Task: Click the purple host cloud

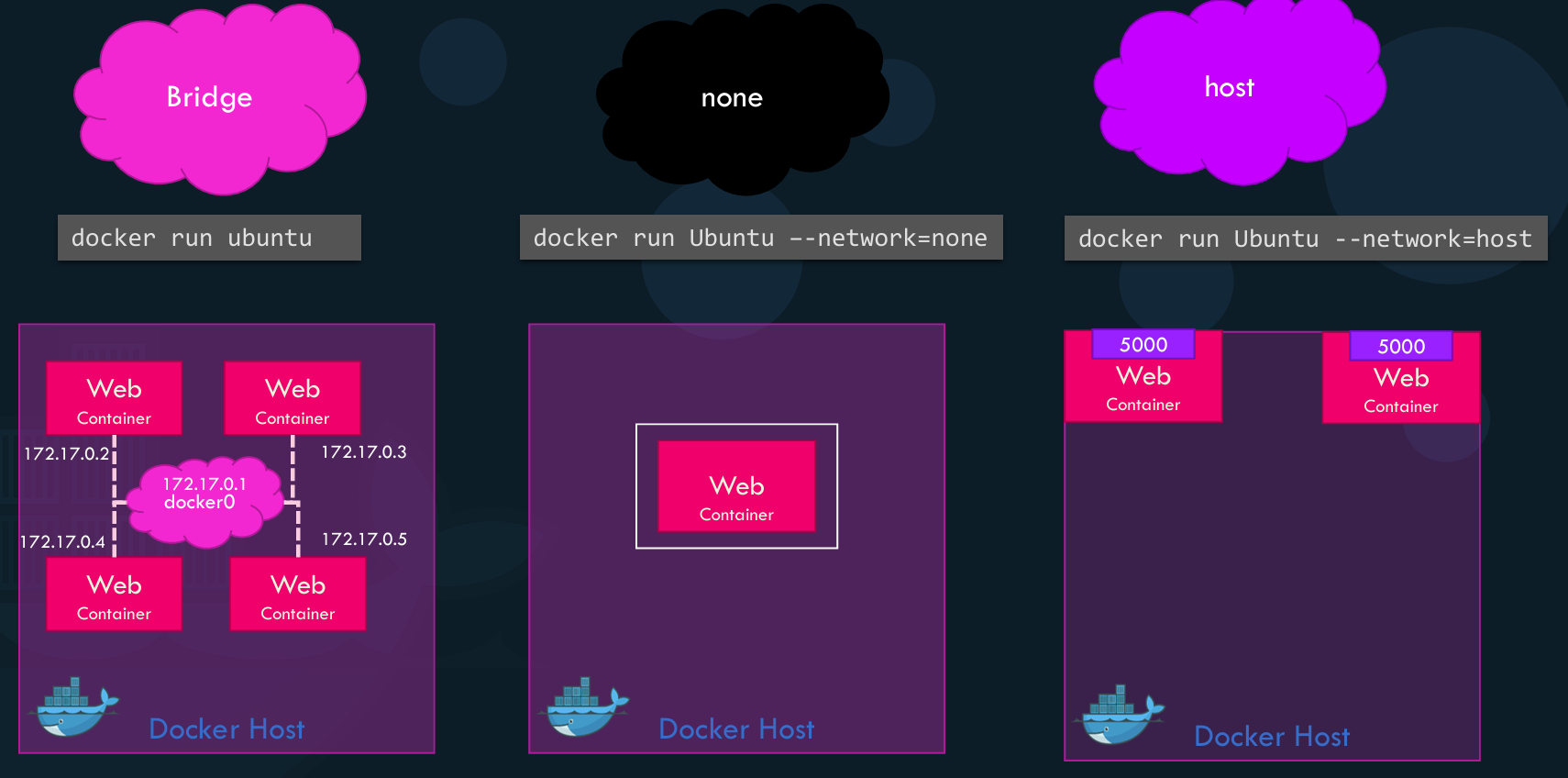Action: tap(1236, 89)
